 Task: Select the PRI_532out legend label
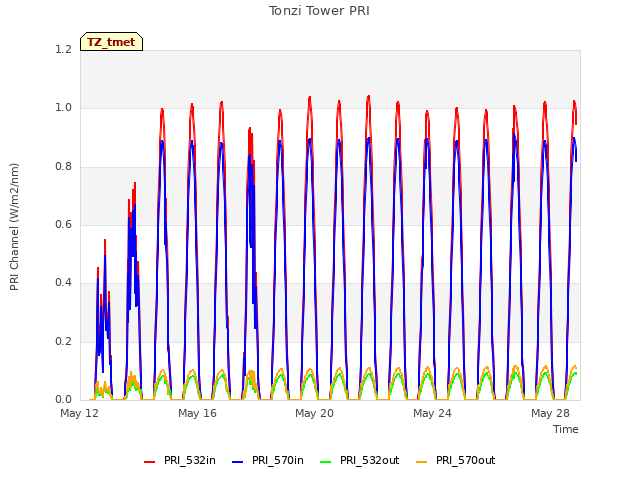click(x=370, y=460)
